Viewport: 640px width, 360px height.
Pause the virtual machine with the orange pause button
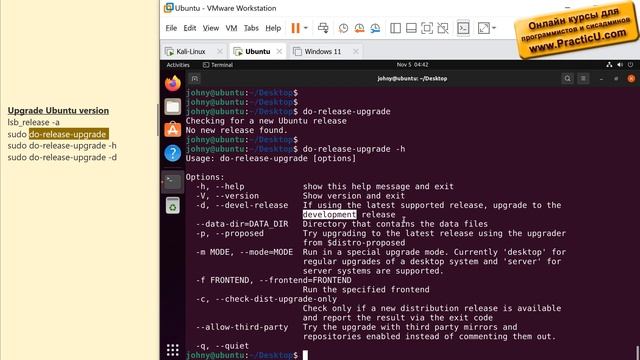[x=296, y=28]
